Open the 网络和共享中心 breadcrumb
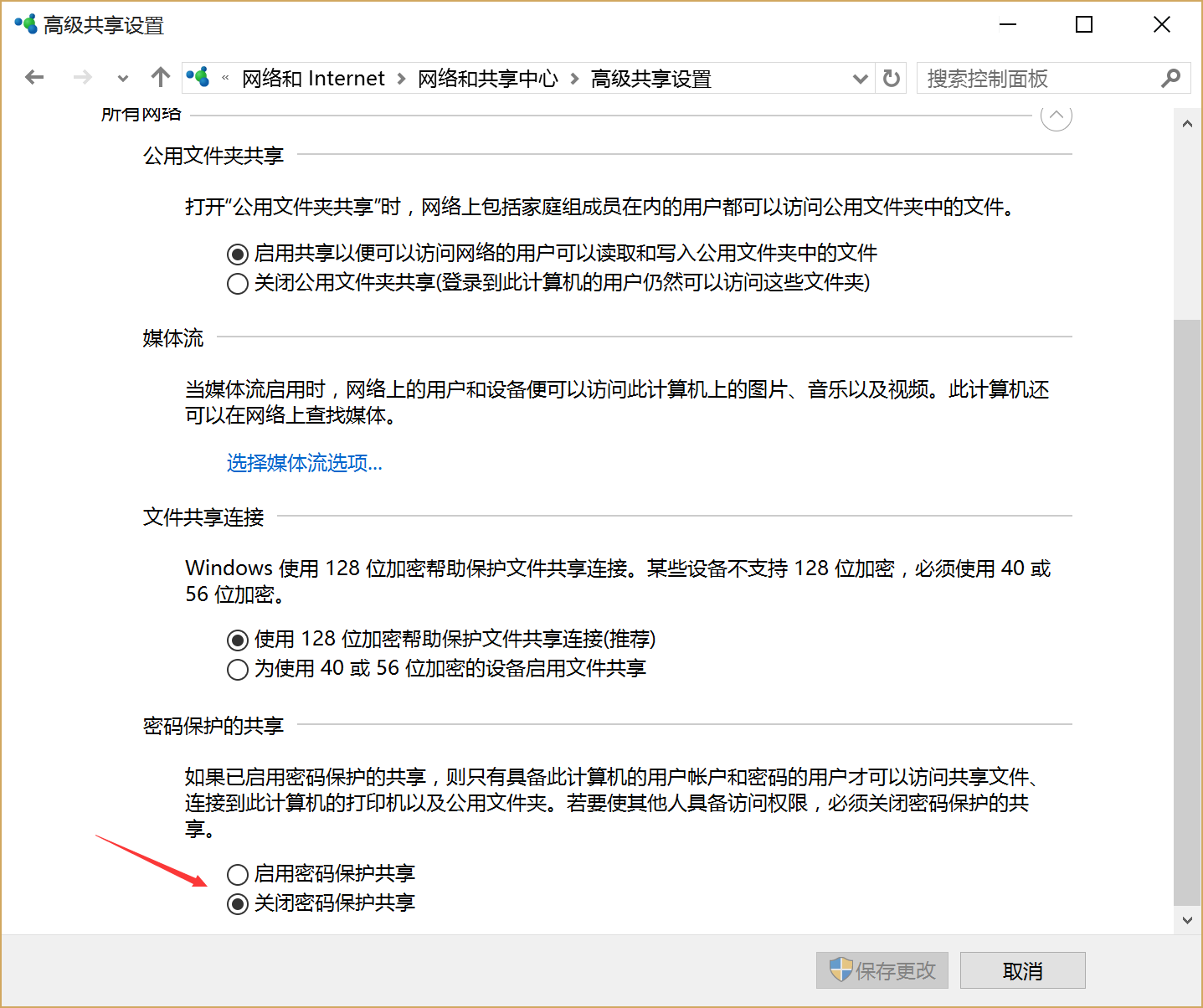The image size is (1203, 1008). (488, 79)
